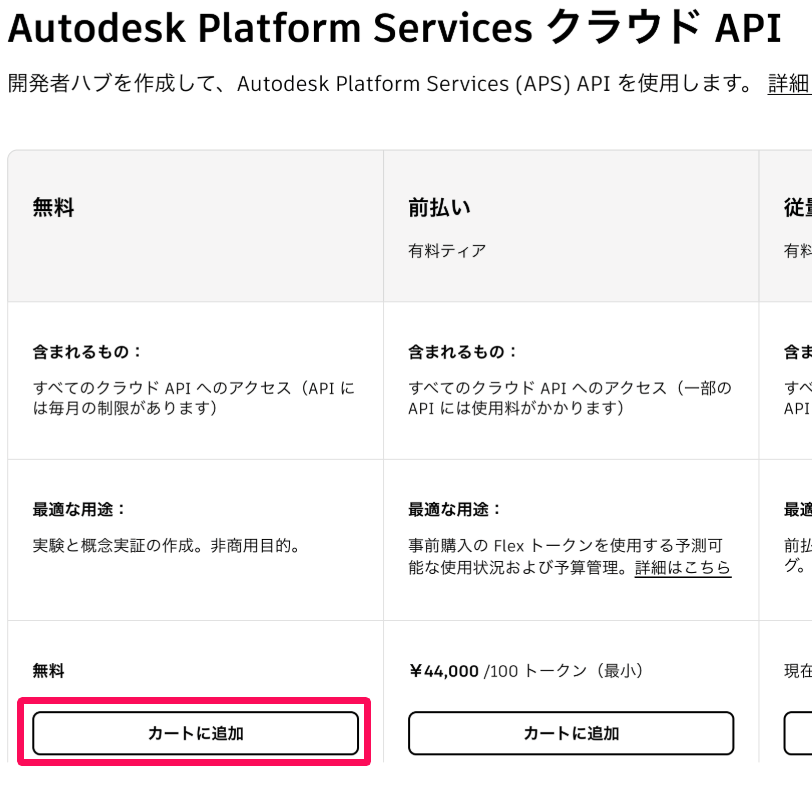The width and height of the screenshot is (812, 787).
Task: Select the page title Autodesk Platform Services クラウド API
Action: [395, 28]
